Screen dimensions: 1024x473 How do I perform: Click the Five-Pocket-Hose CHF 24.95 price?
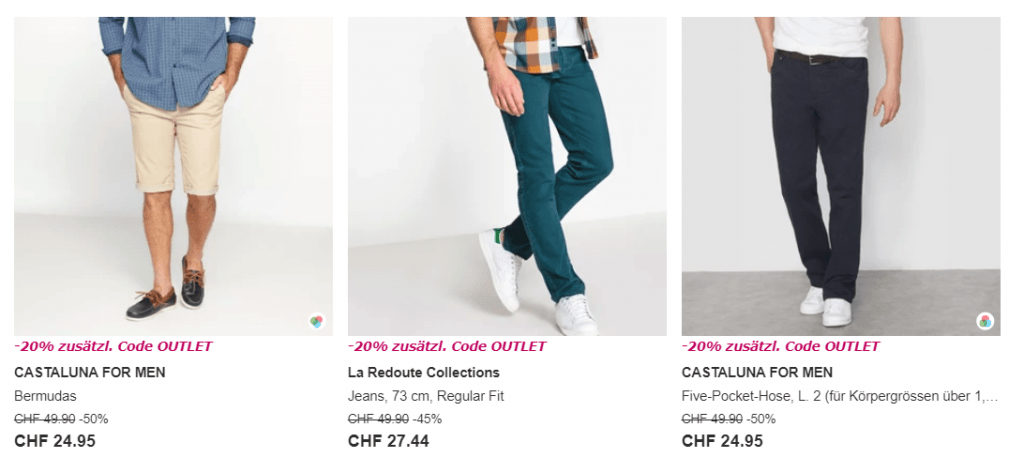pyautogui.click(x=722, y=441)
